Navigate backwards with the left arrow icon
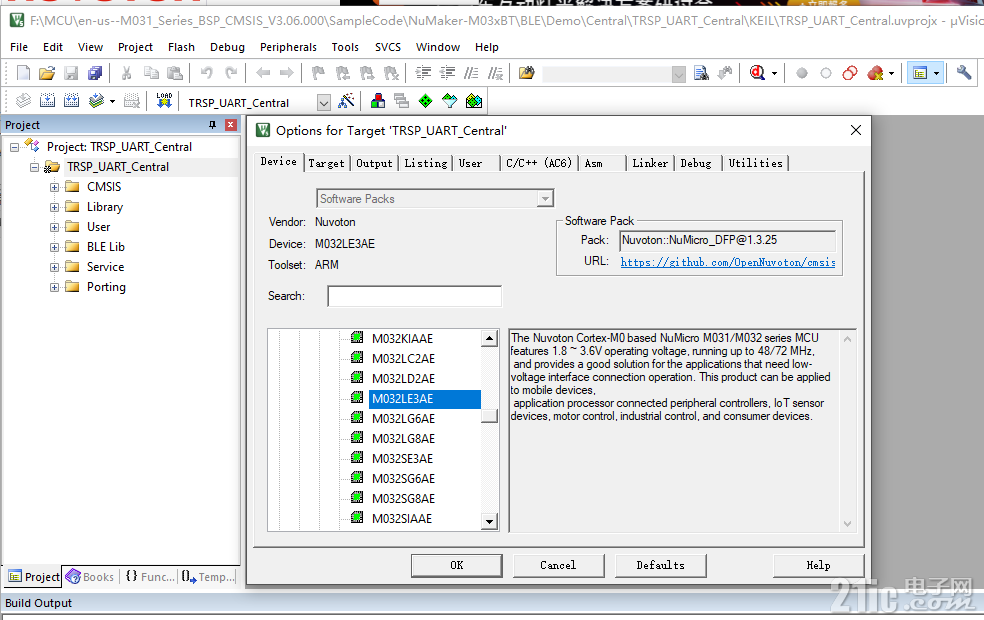The height and width of the screenshot is (620, 984). (263, 73)
